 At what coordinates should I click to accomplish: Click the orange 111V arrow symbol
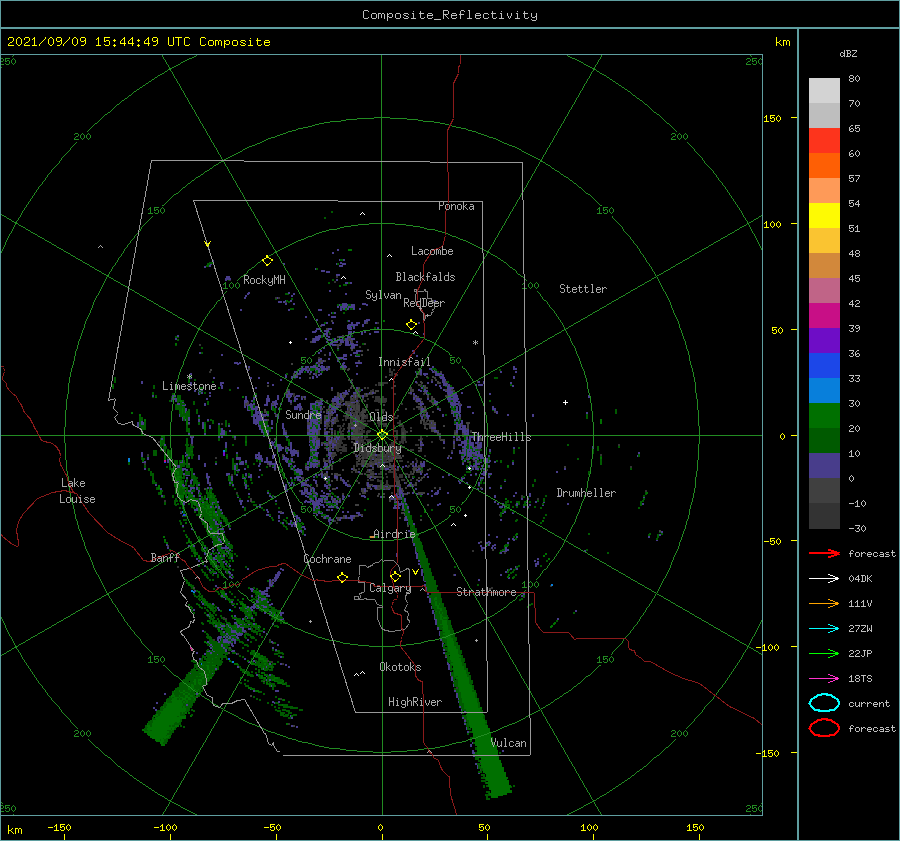824,603
